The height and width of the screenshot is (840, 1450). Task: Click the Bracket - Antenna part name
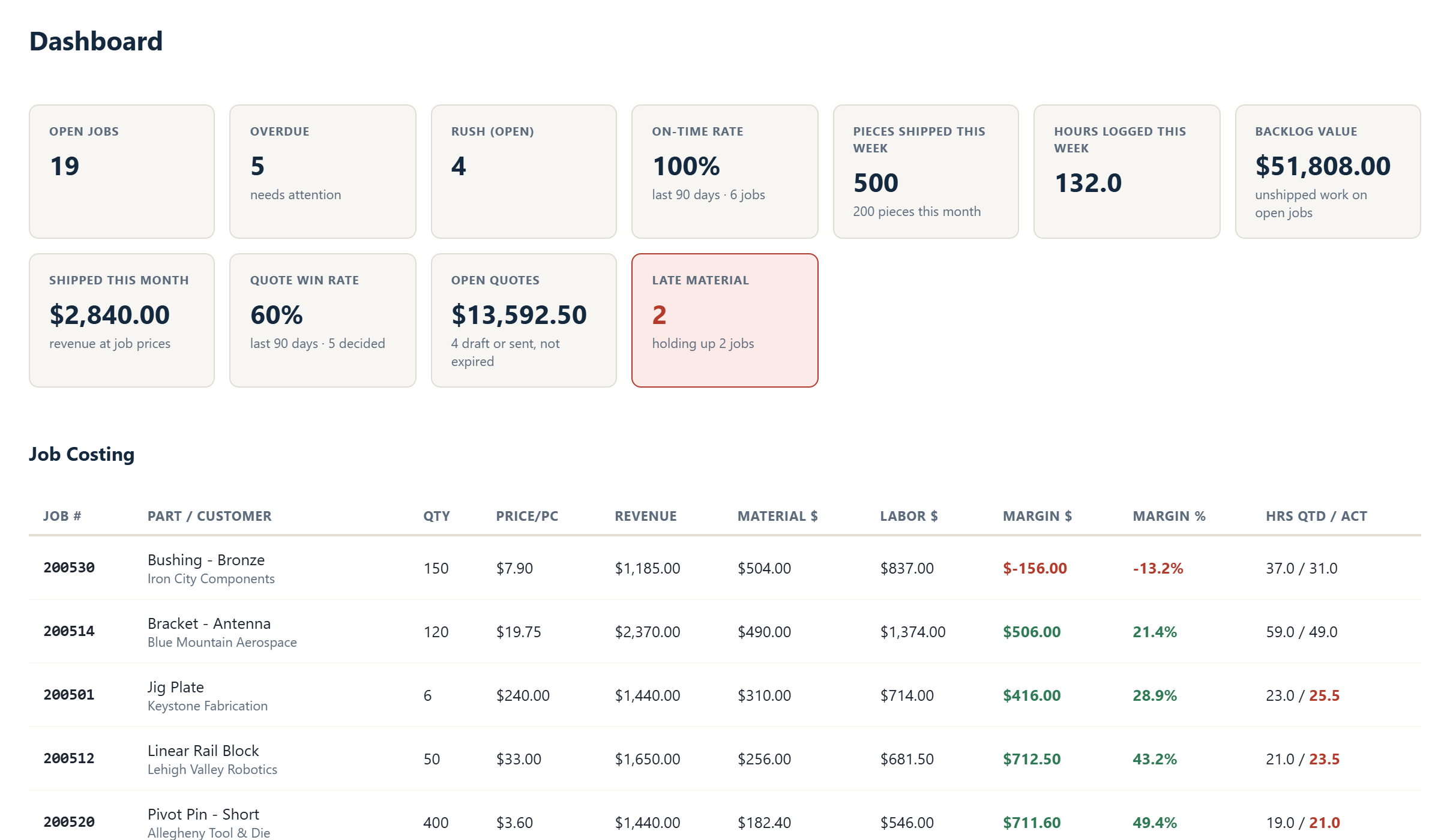[209, 623]
